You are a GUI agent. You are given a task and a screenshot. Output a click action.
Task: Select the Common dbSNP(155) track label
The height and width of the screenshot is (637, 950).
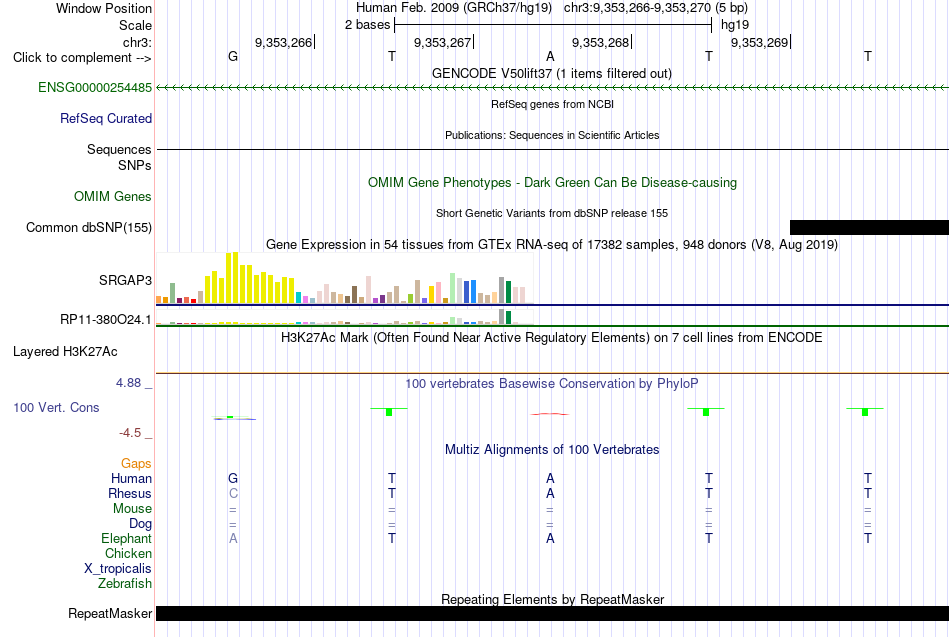(x=89, y=228)
